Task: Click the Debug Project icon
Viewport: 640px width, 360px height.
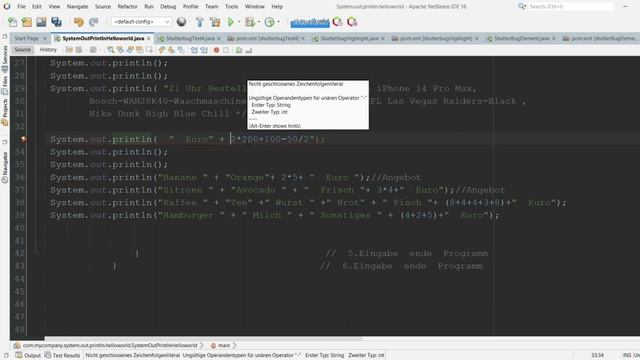Action: click(250, 22)
